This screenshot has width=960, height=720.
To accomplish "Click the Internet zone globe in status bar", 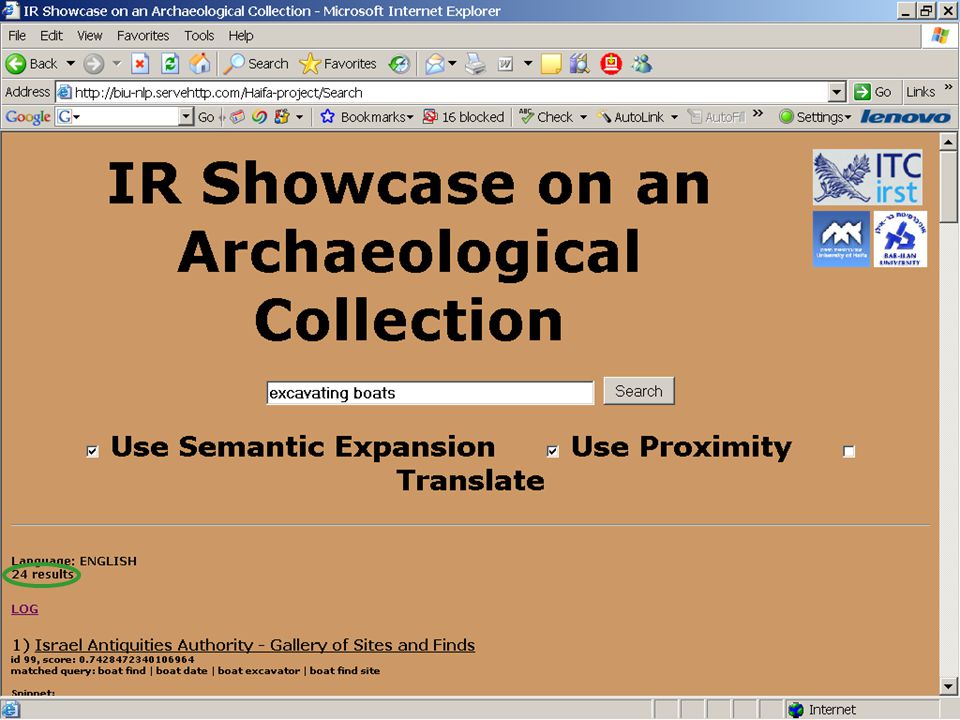I will tap(796, 710).
